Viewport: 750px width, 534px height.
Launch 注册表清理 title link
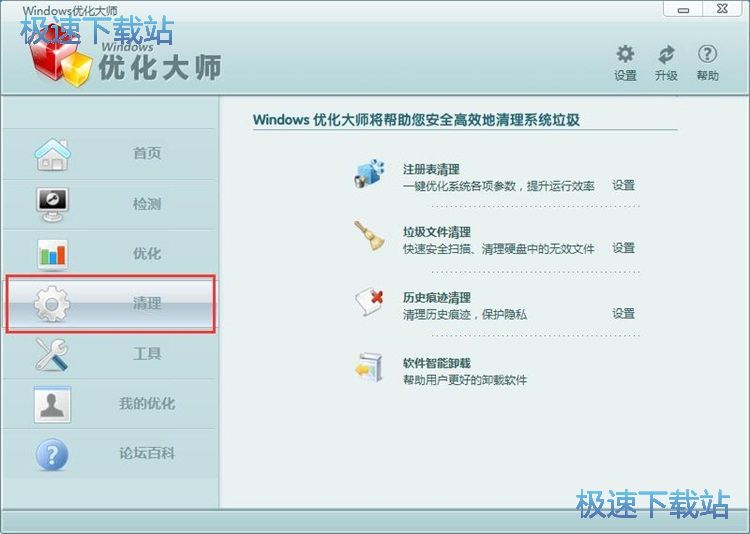pos(431,169)
